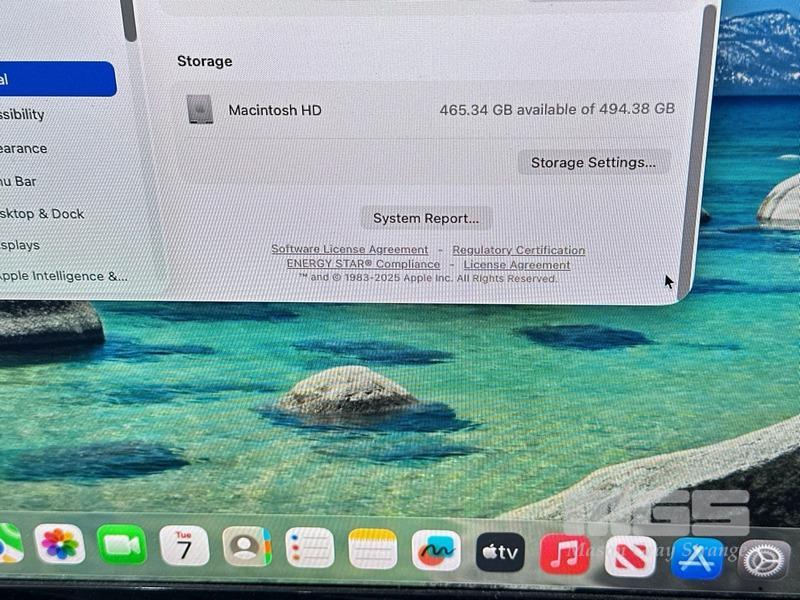Open the Contacts app in the Dock
Image resolution: width=800 pixels, height=600 pixels.
tap(247, 547)
